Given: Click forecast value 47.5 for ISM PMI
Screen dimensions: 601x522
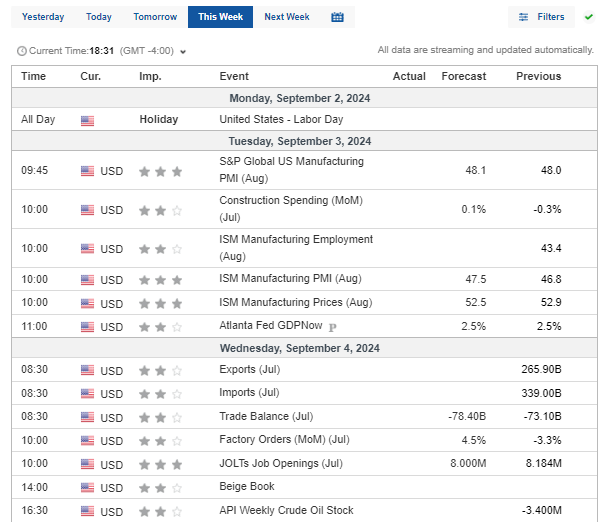Looking at the screenshot, I should point(476,279).
